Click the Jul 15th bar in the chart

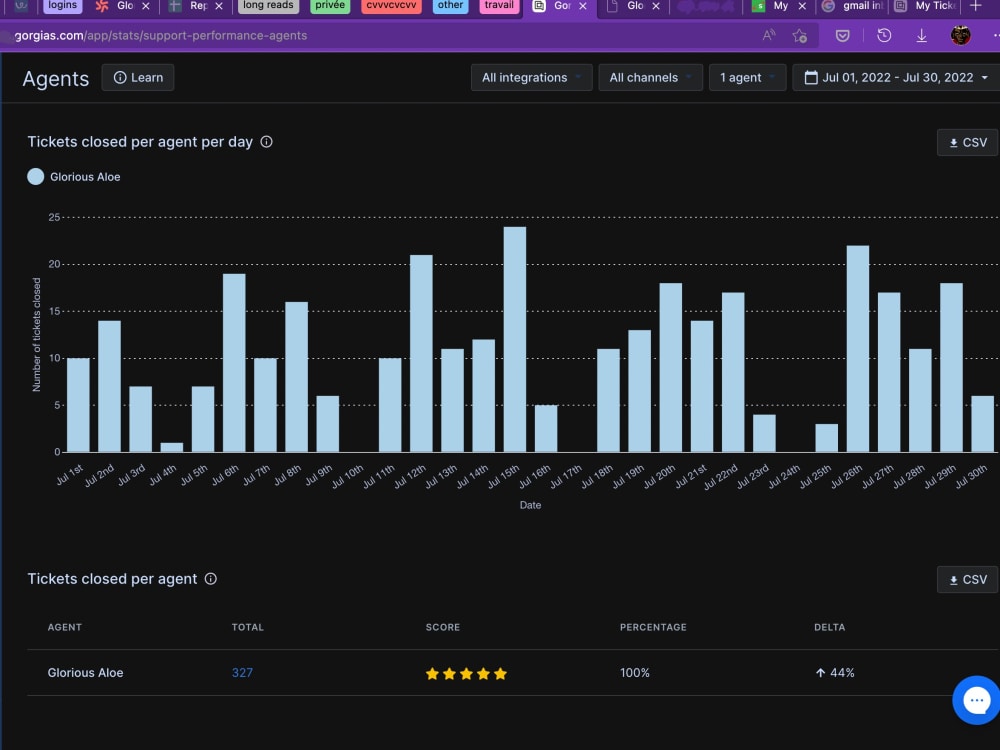coord(515,339)
